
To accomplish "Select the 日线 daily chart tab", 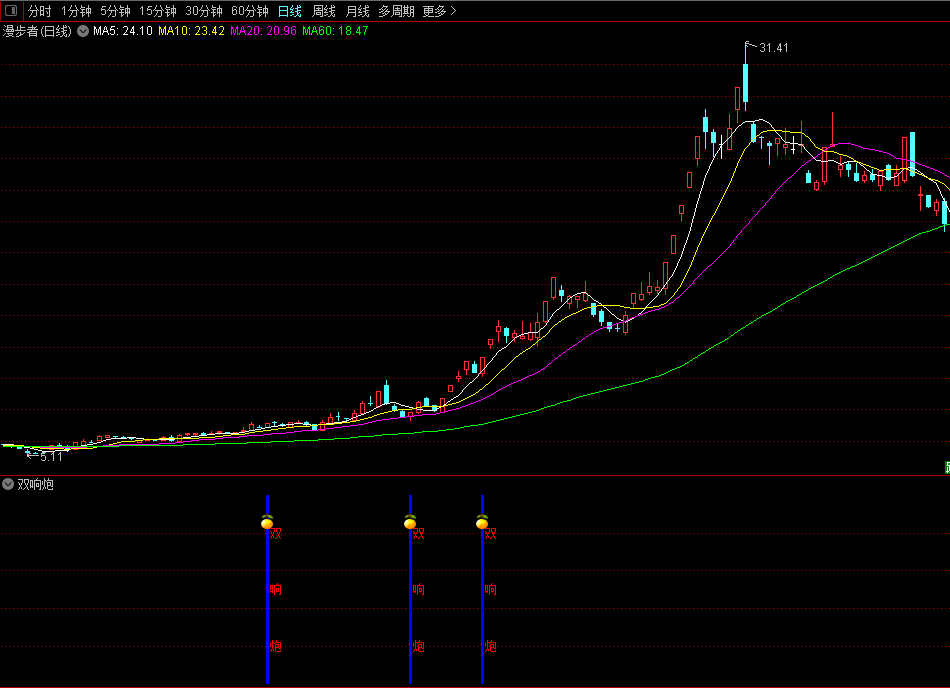I will pos(290,11).
